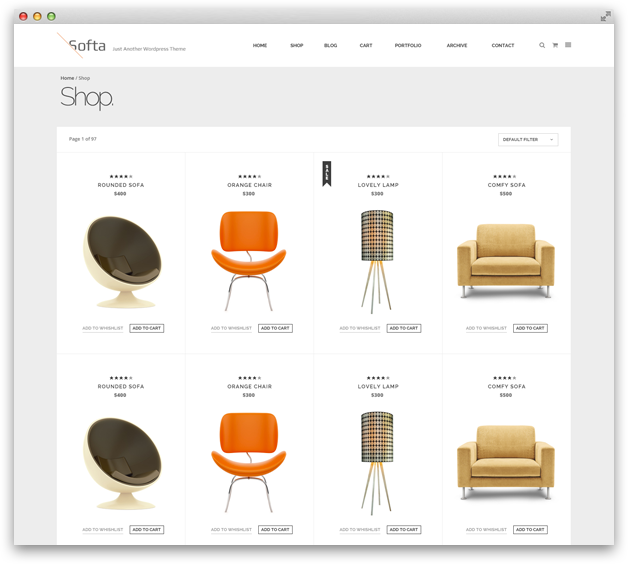Viewport: 628px width, 564px height.
Task: Open the Portfolio navigation item
Action: (x=408, y=45)
